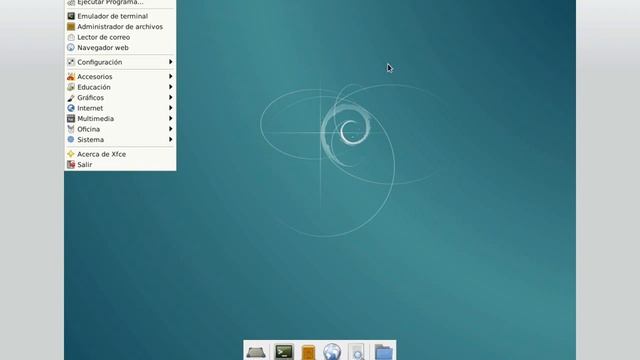Viewport: 640px width, 360px height.
Task: Click the Acerca de Xfce star icon
Action: pyautogui.click(x=71, y=154)
